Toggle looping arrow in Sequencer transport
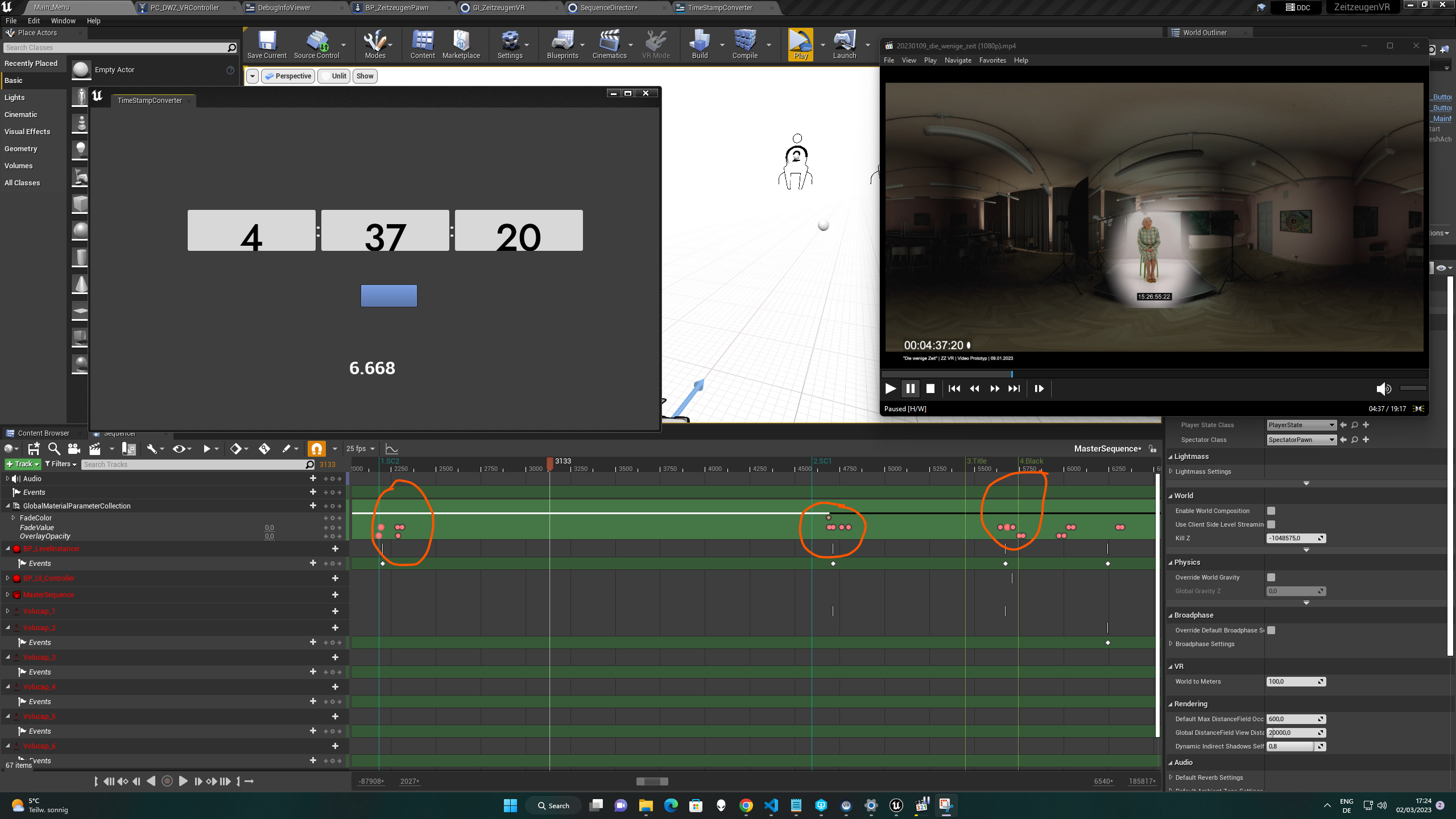This screenshot has width=1456, height=819. (249, 781)
